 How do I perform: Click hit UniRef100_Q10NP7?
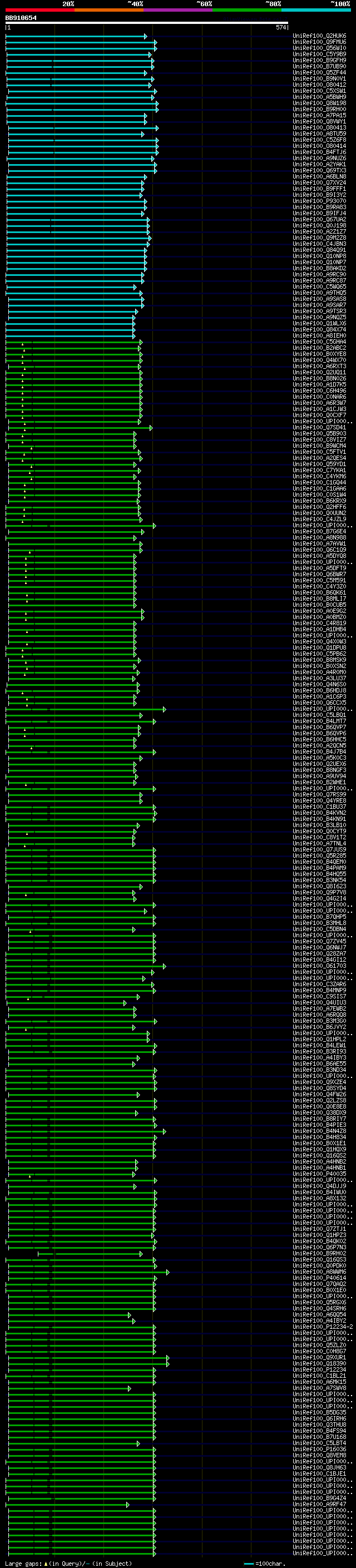coord(319,263)
